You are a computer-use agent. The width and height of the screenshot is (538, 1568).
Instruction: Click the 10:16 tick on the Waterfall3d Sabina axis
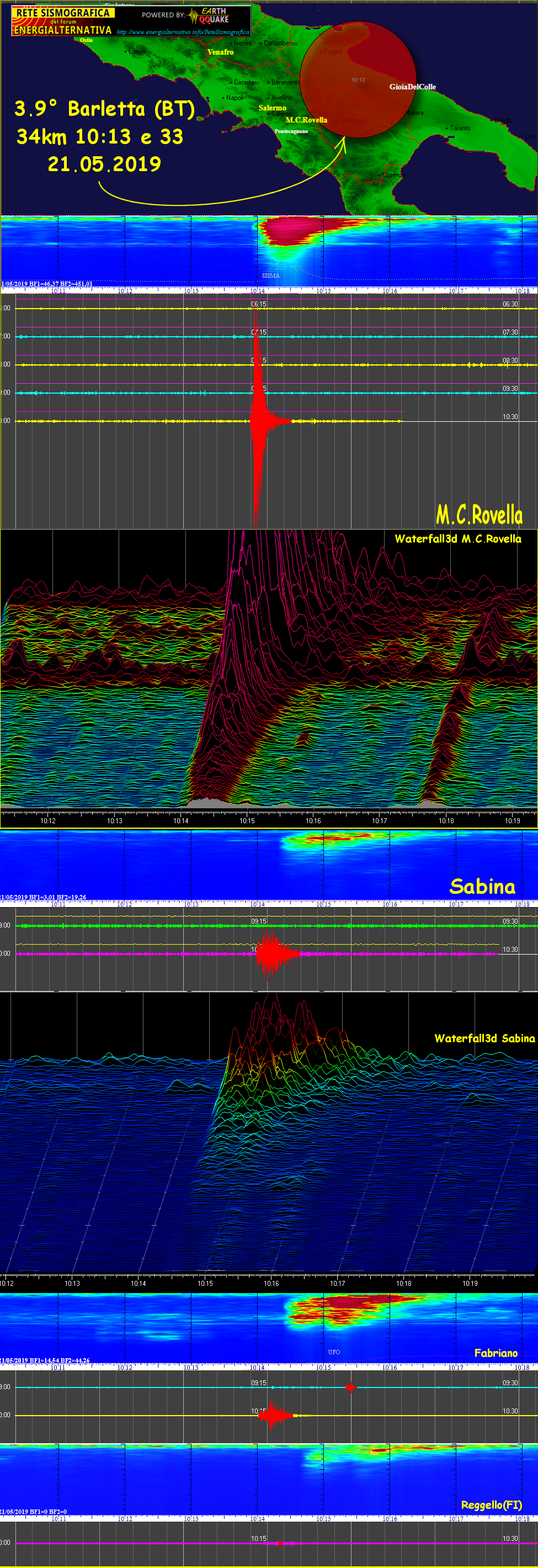pos(271,1283)
